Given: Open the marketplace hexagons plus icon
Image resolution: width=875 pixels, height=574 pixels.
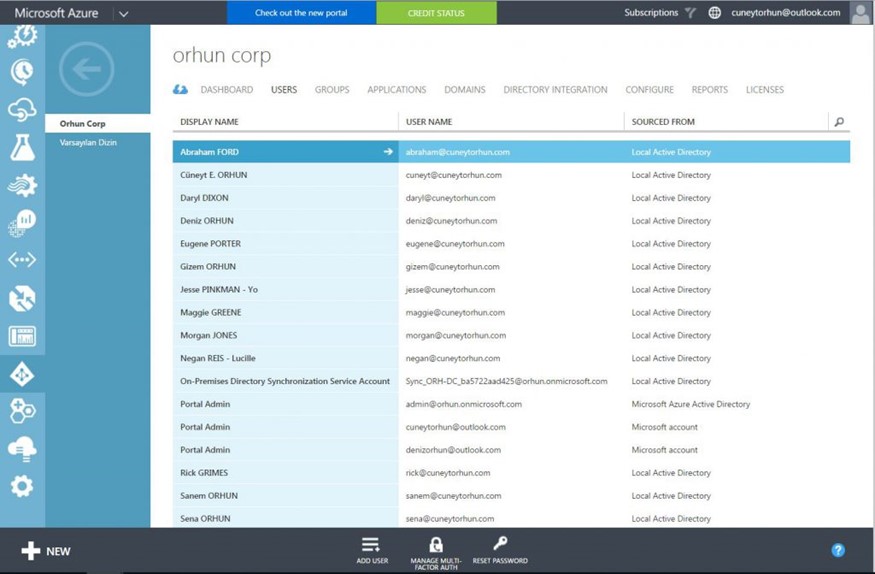Looking at the screenshot, I should point(22,412).
